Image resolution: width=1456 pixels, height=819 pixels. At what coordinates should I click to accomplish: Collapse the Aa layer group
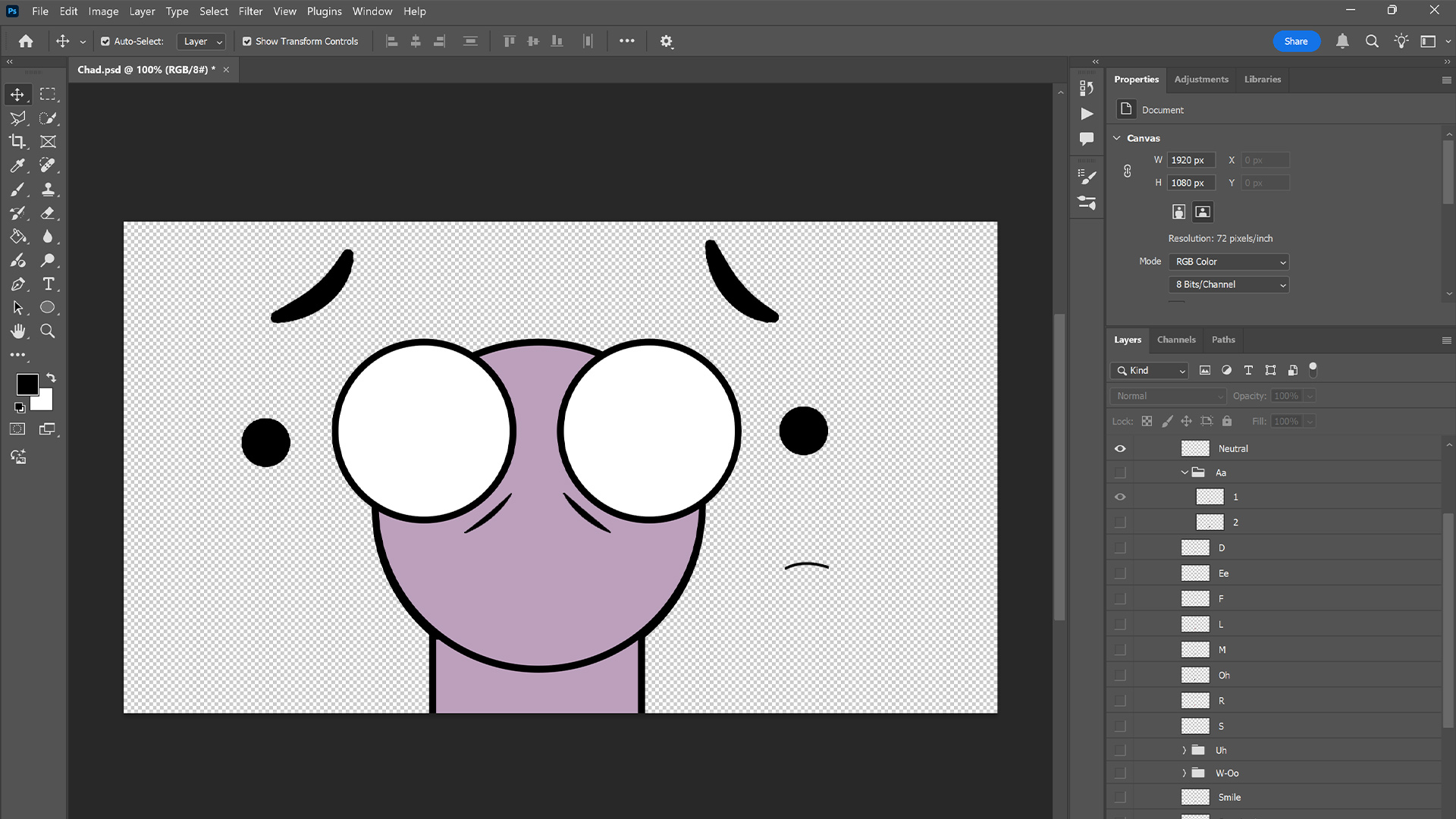pyautogui.click(x=1185, y=472)
